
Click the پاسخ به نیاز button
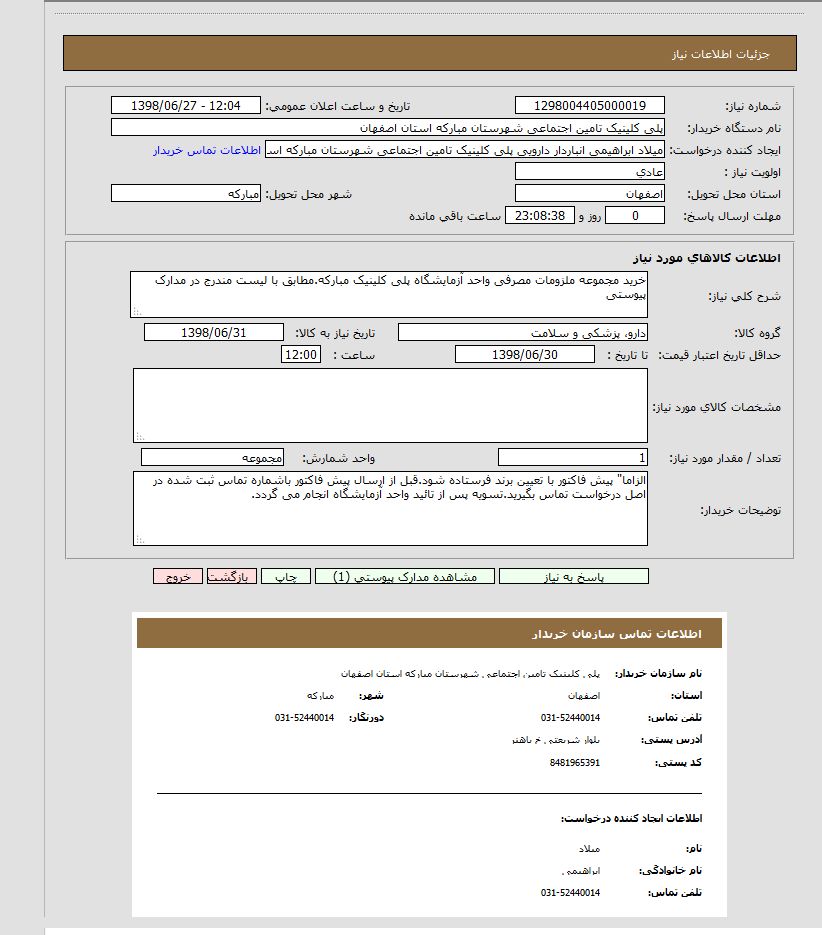pos(573,576)
